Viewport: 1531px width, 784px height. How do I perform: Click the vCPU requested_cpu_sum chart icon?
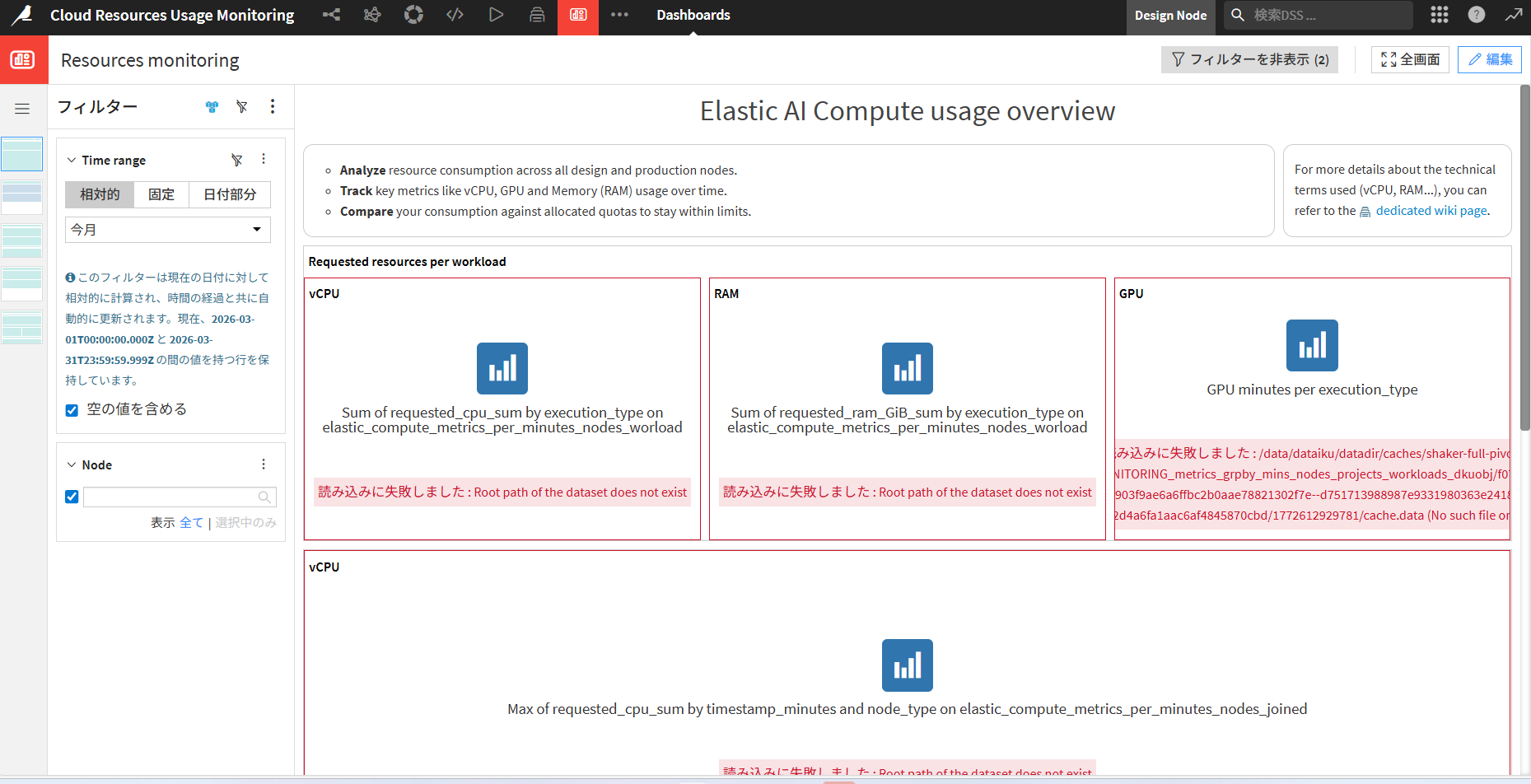point(502,368)
